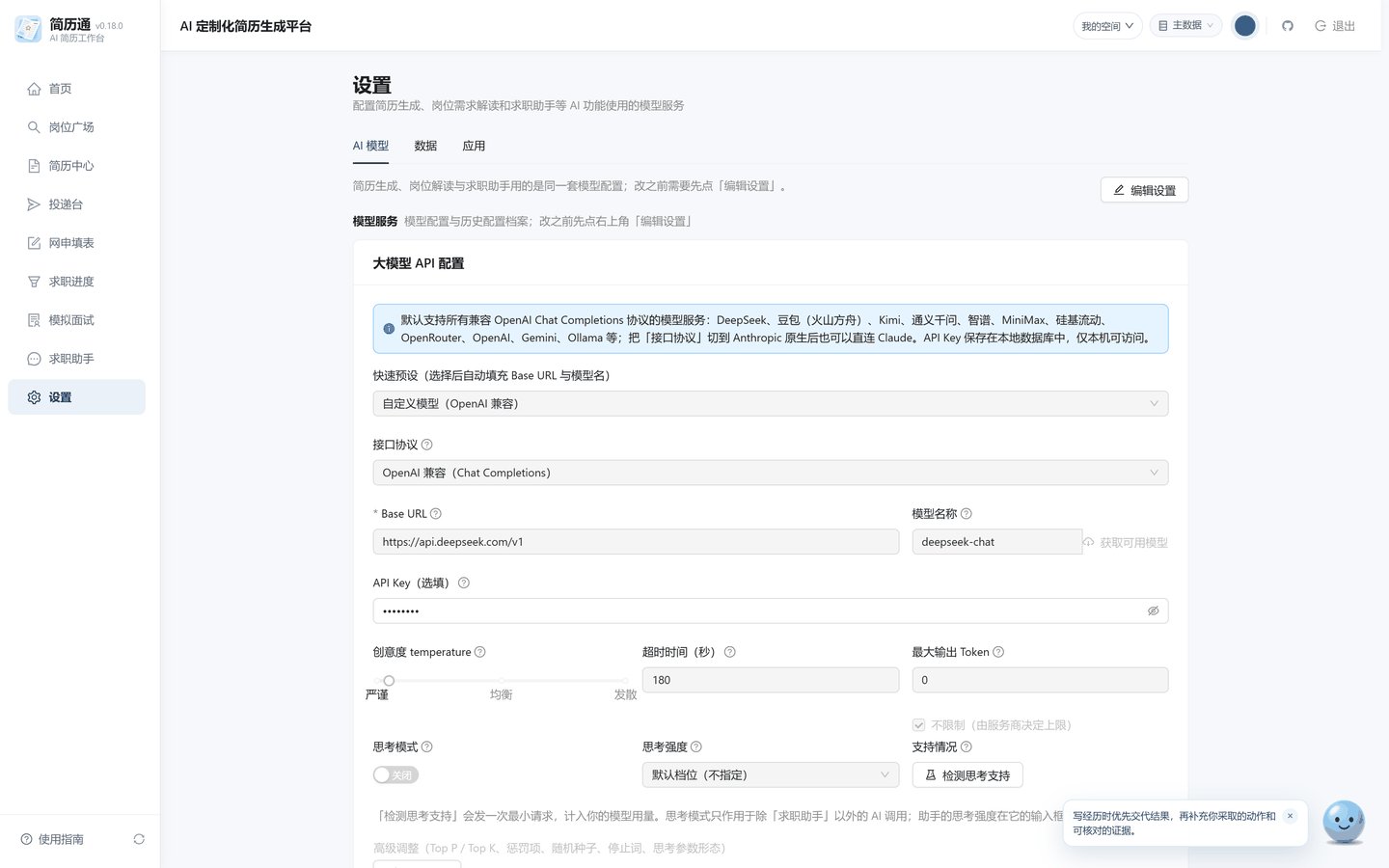The image size is (1389, 868).
Task: Show help for Base URL field
Action: click(x=436, y=514)
